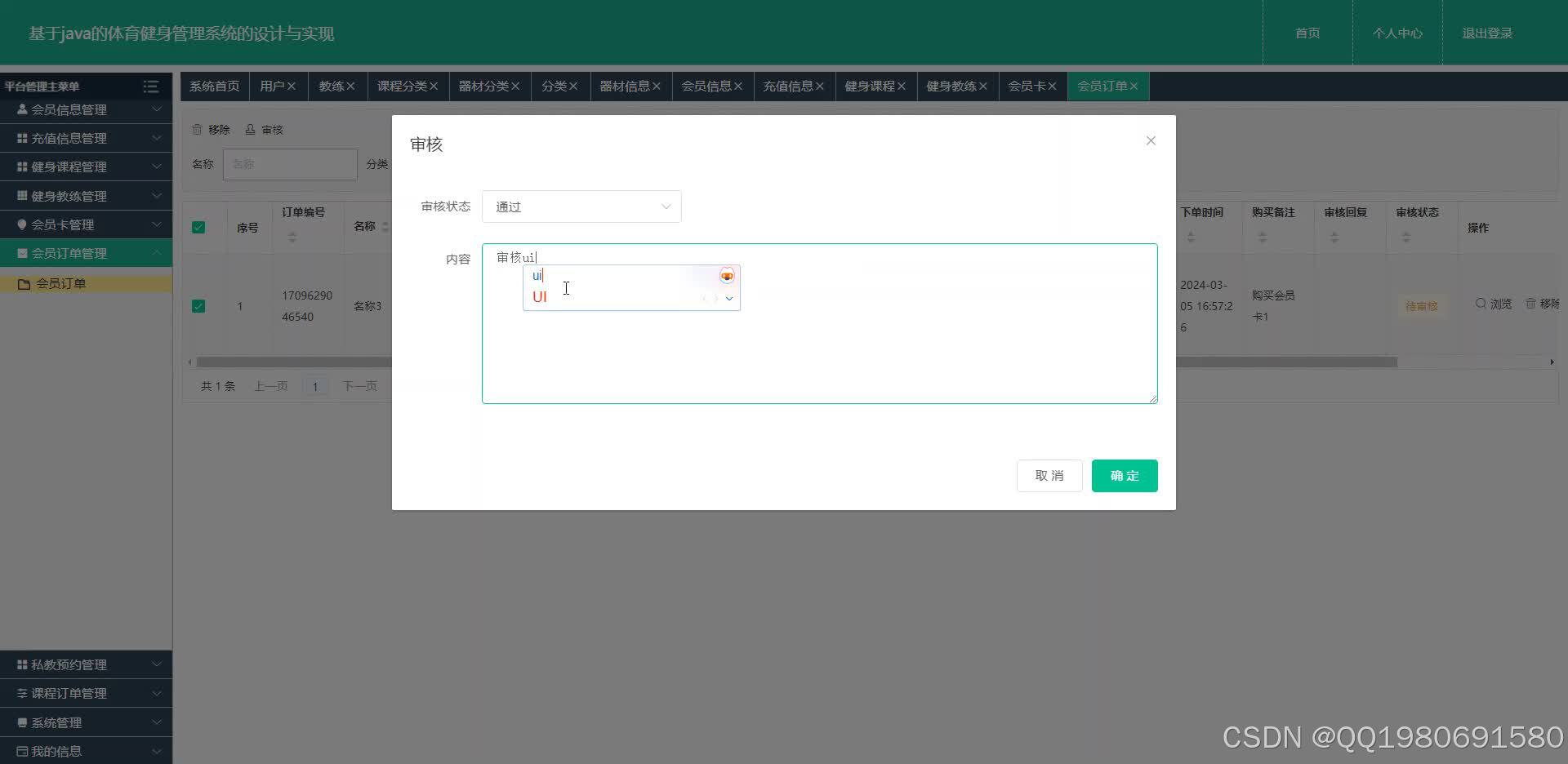Screen dimensions: 1568x764
Task: Open 个人中心 from the top menu
Action: (x=1398, y=33)
